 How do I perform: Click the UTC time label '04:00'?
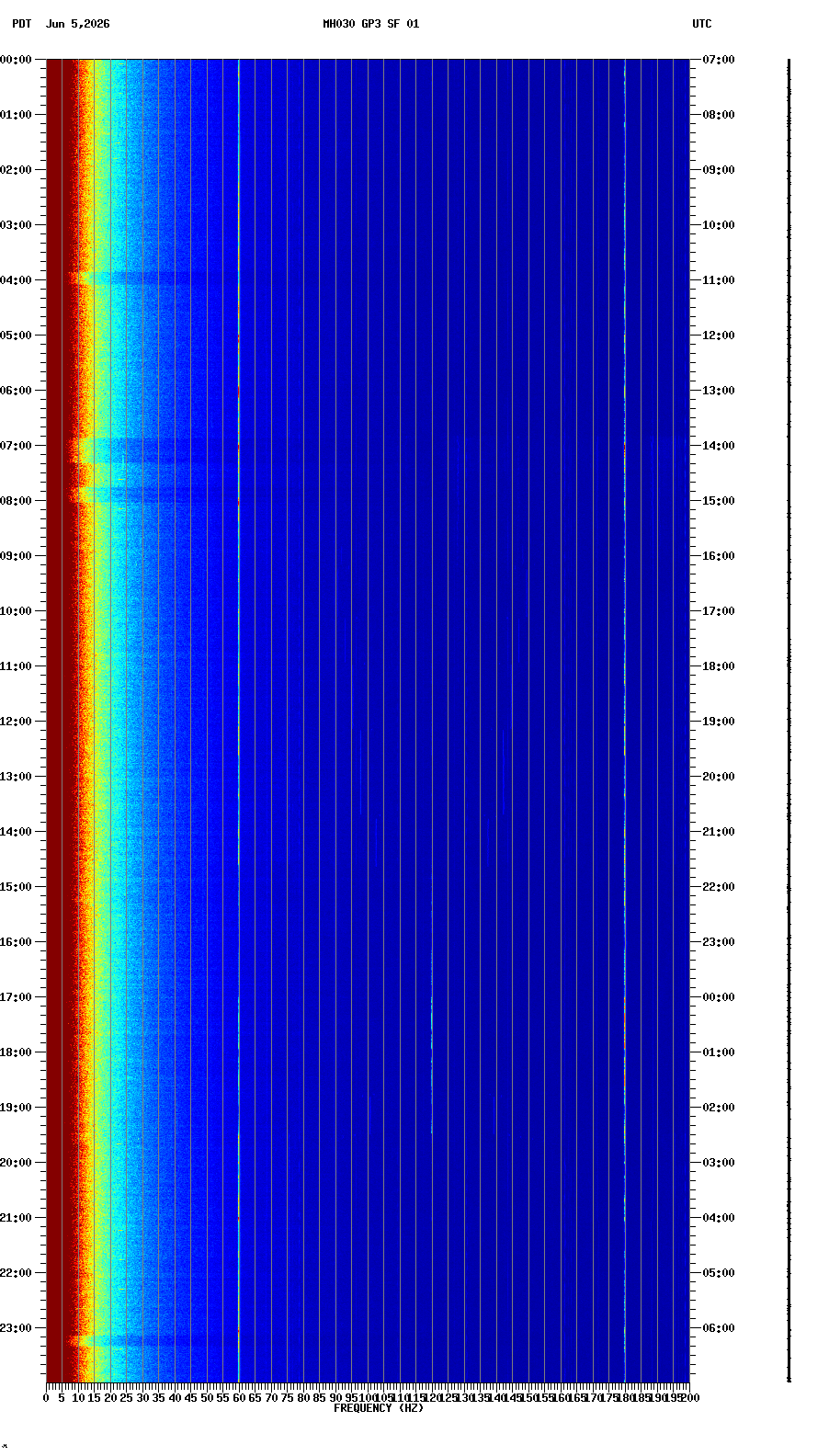click(x=719, y=1218)
